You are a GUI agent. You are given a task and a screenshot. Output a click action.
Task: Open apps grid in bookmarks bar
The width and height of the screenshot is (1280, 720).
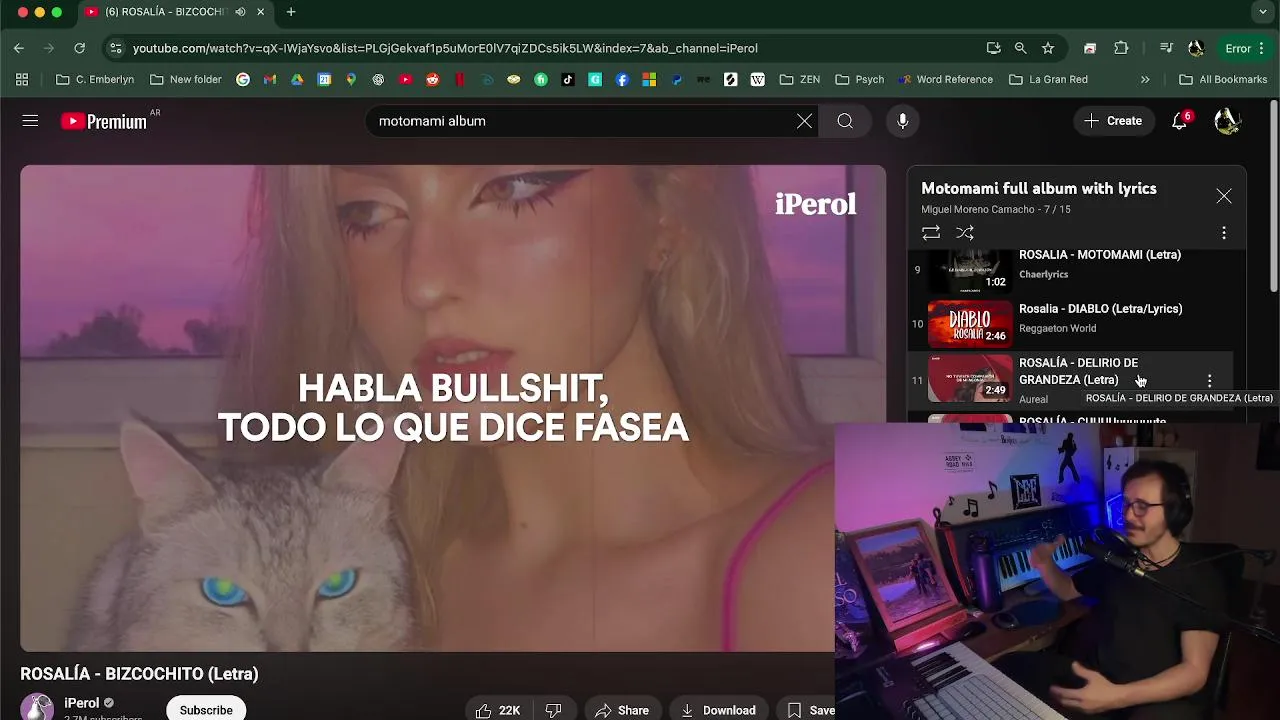click(x=22, y=79)
